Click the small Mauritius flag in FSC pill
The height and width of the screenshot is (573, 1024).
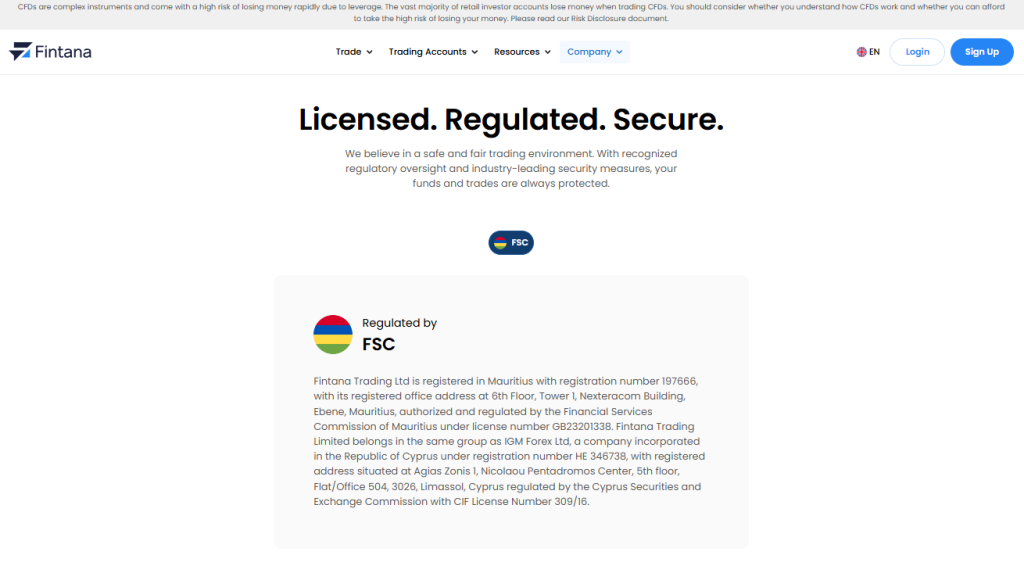coord(500,243)
